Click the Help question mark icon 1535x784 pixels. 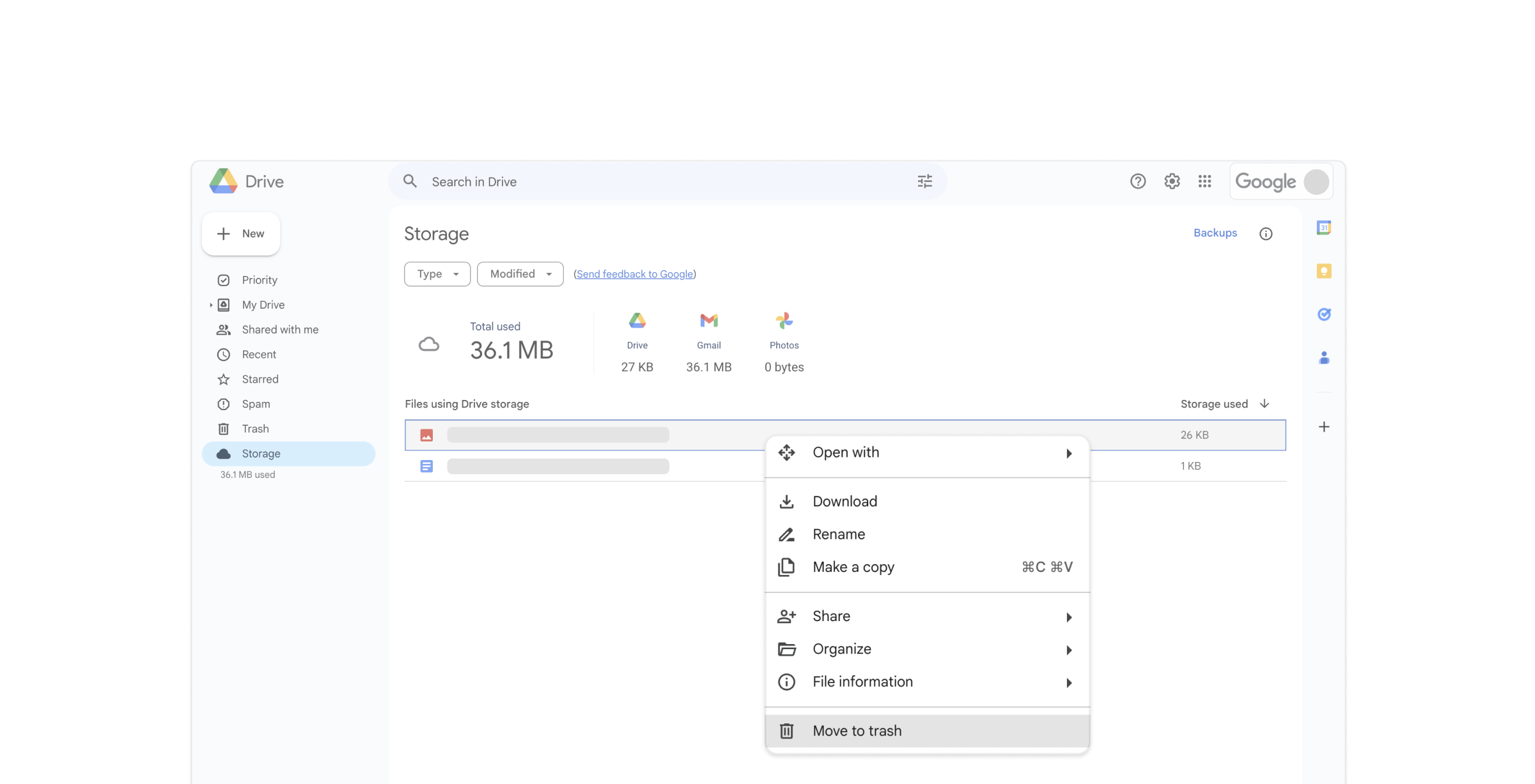pyautogui.click(x=1137, y=181)
